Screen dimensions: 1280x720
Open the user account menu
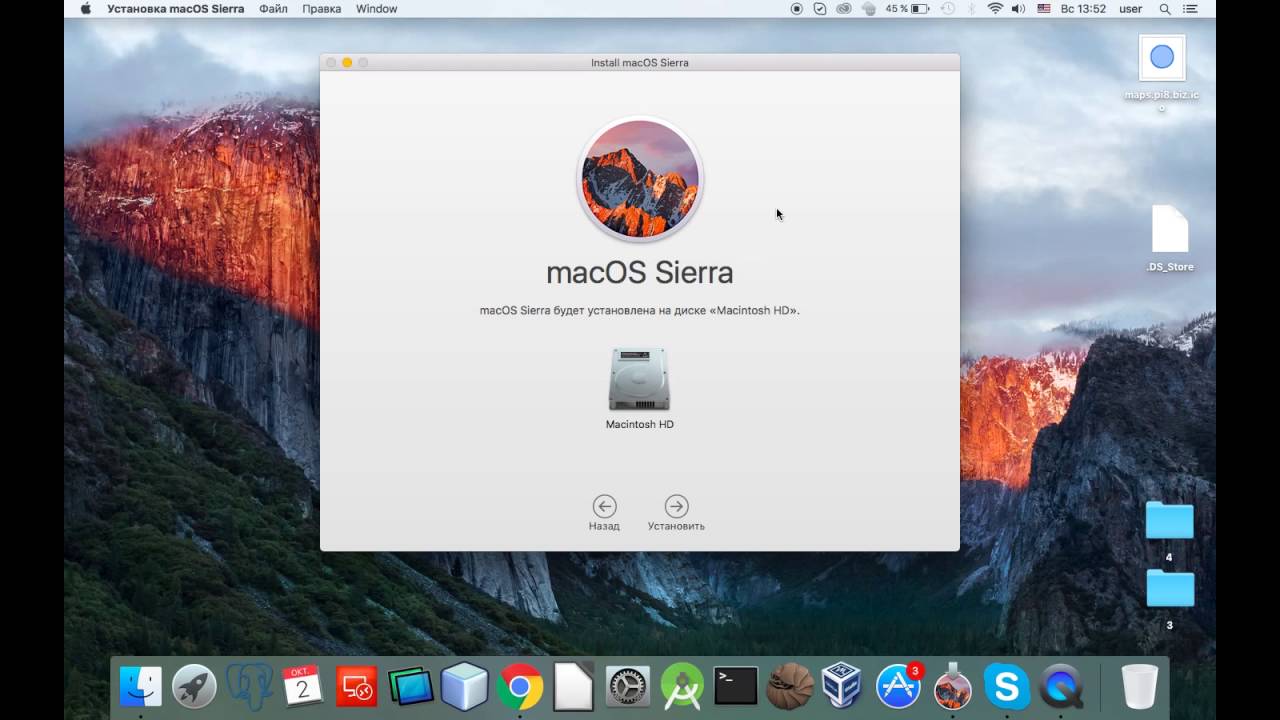pyautogui.click(x=1130, y=9)
